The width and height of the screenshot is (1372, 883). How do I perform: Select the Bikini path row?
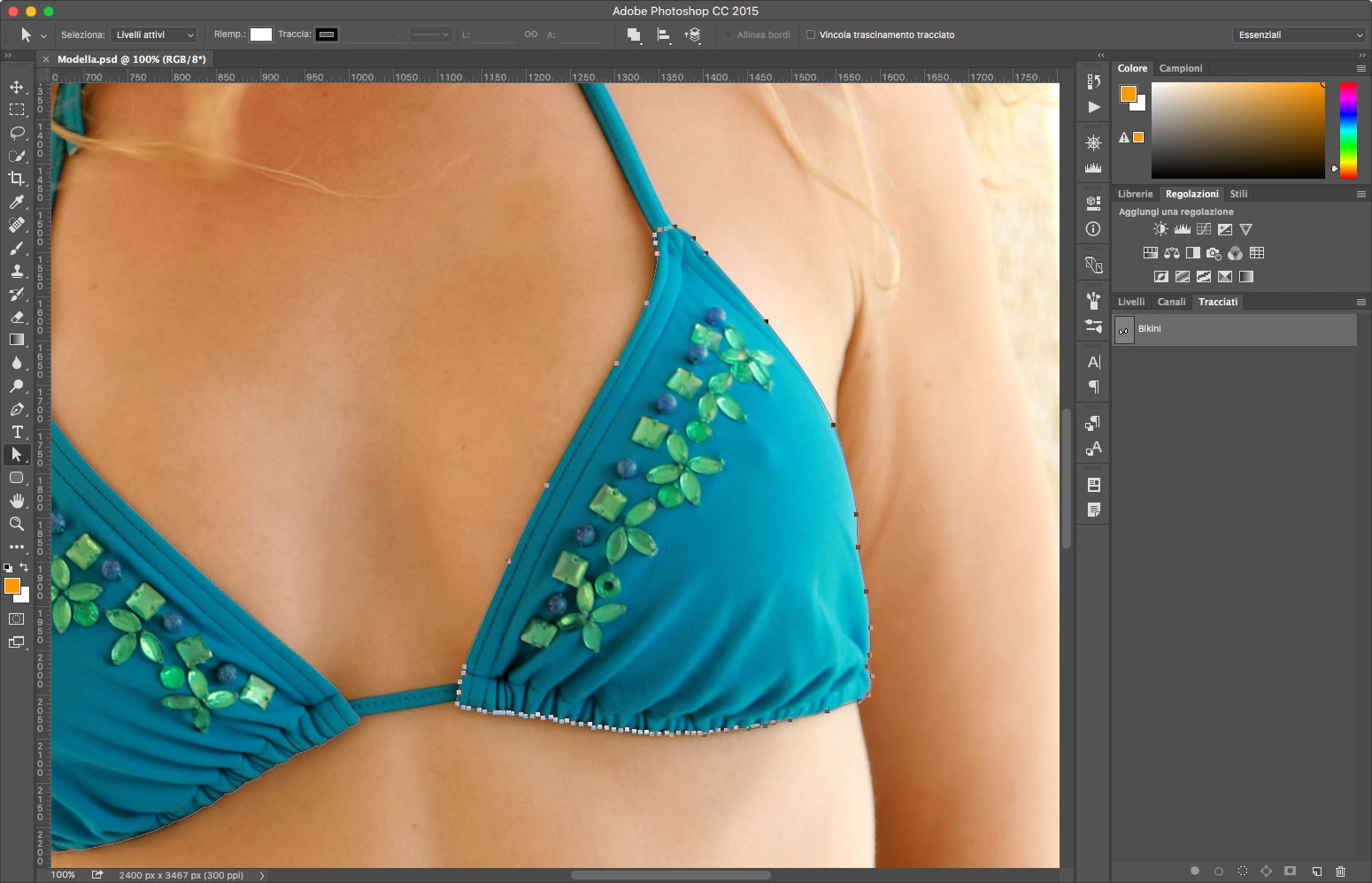[x=1235, y=330]
